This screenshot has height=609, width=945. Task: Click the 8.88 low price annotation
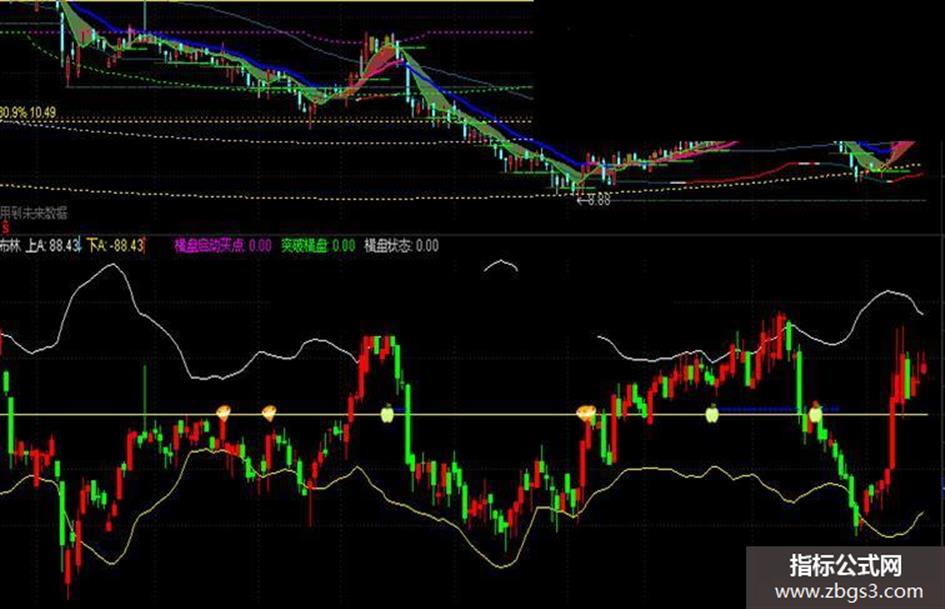(x=594, y=200)
